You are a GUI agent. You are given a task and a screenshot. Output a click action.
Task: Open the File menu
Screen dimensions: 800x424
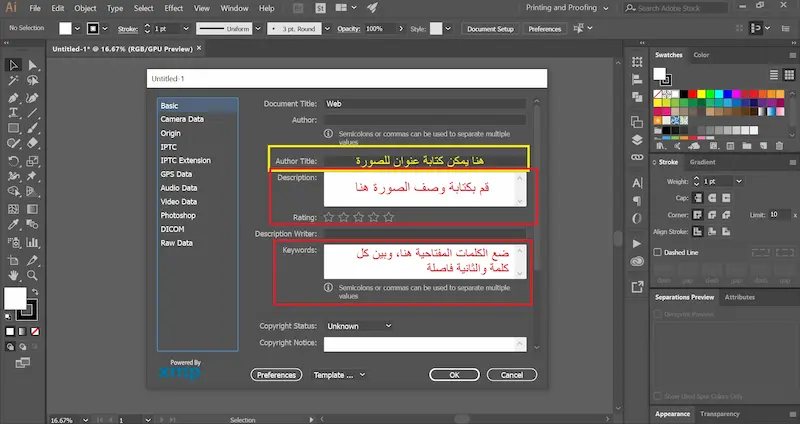pyautogui.click(x=35, y=8)
